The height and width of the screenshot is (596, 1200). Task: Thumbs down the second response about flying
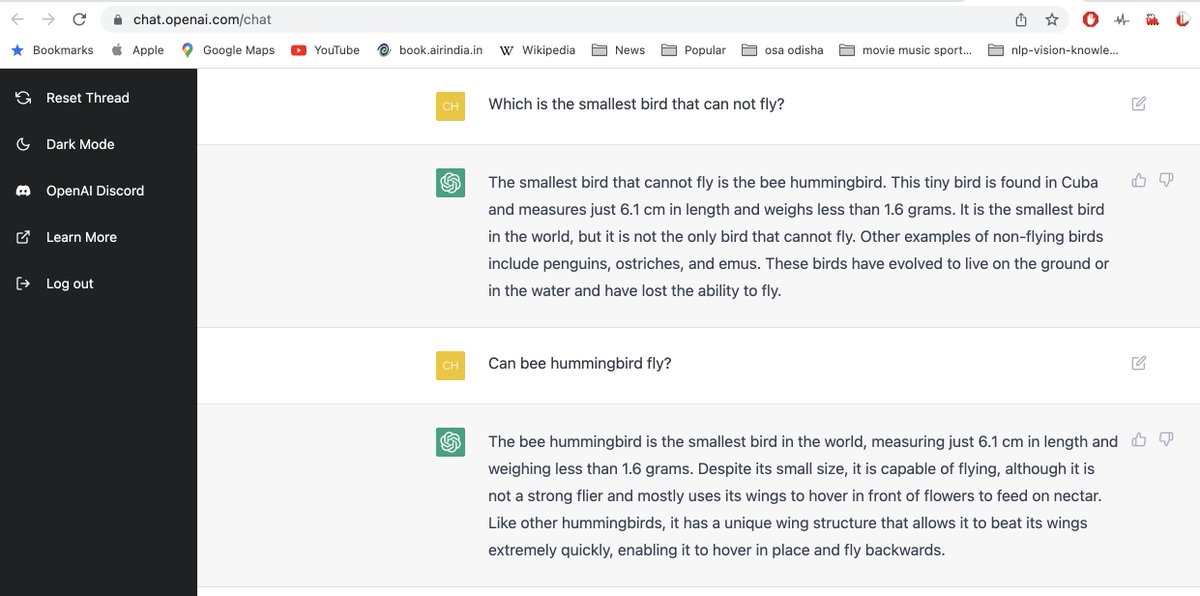click(x=1165, y=439)
